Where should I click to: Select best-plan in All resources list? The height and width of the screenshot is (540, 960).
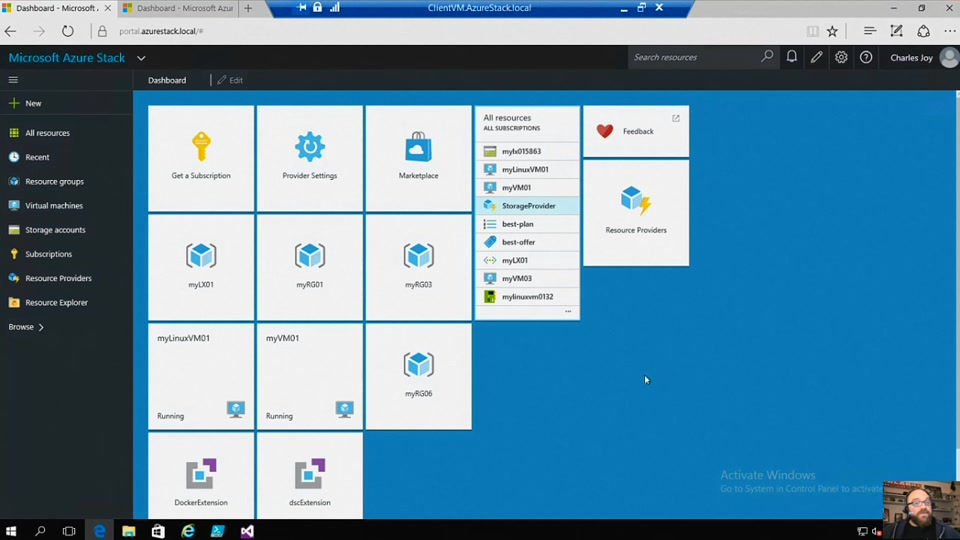tap(527, 224)
